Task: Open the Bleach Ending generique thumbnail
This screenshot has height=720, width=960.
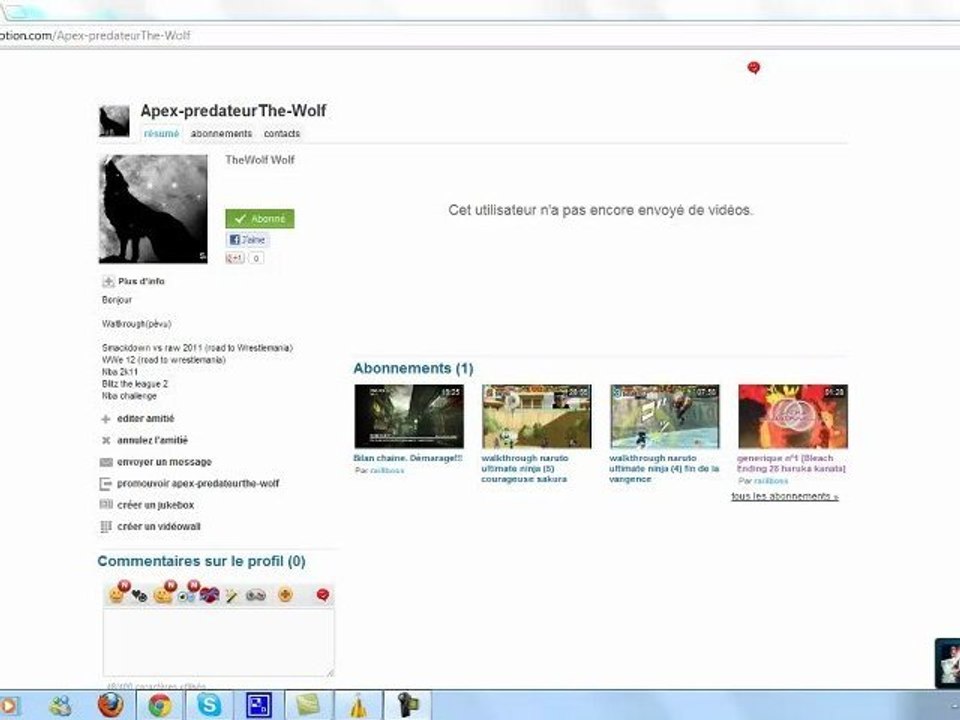Action: (793, 416)
